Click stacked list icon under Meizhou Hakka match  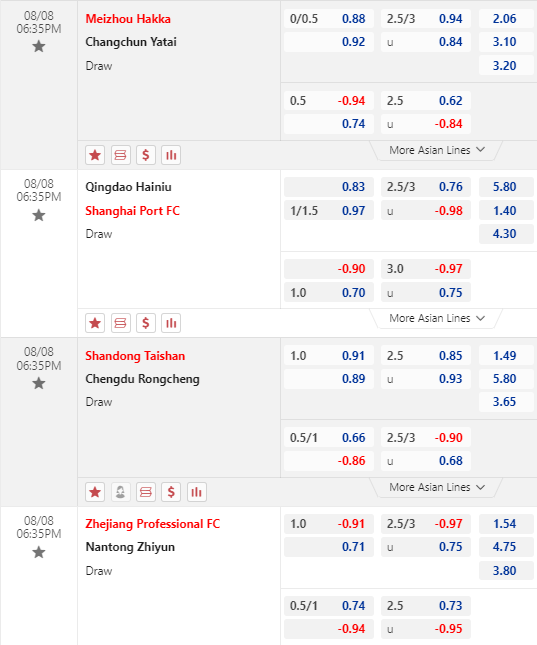click(120, 155)
